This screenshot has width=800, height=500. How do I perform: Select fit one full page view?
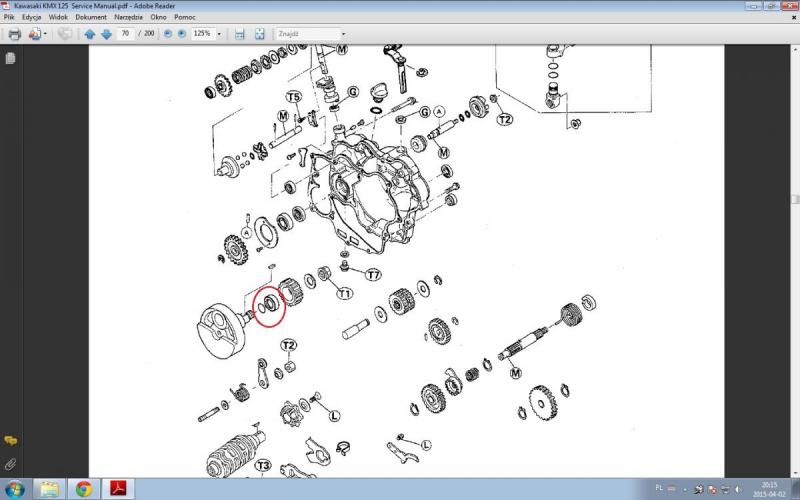[259, 34]
